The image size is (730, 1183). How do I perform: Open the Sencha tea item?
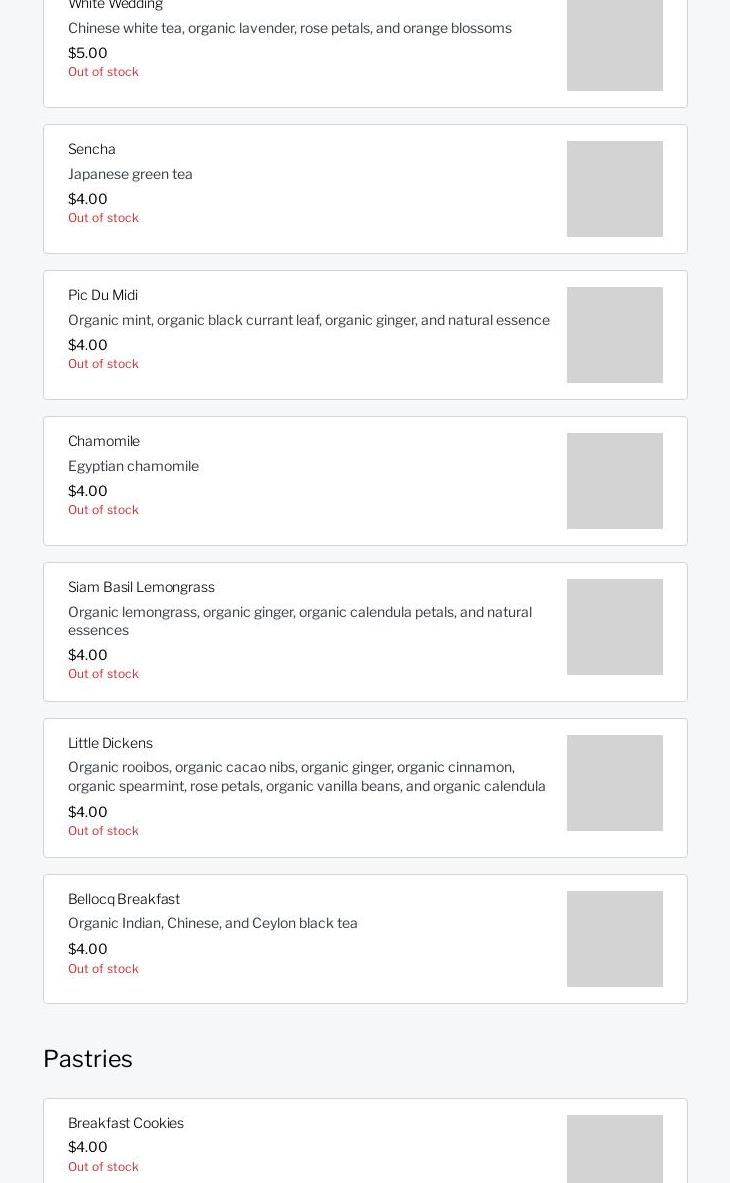pos(92,149)
